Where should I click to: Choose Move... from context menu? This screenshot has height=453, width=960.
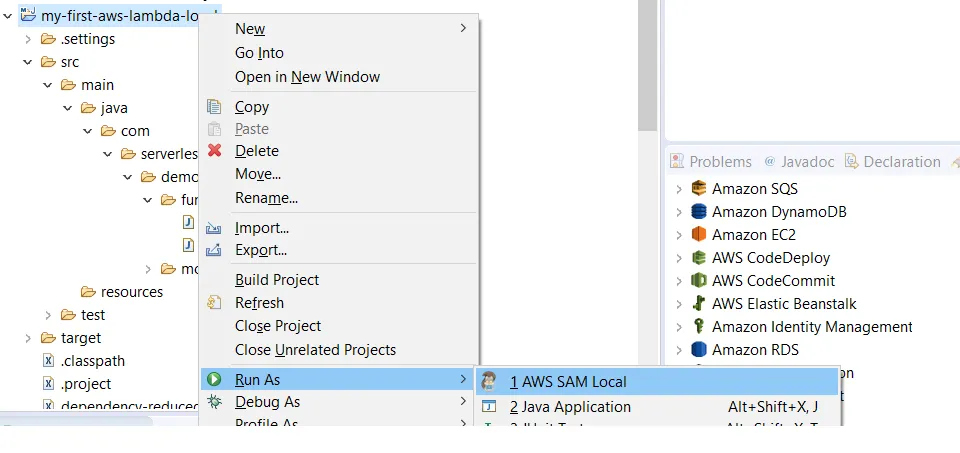(x=339, y=174)
